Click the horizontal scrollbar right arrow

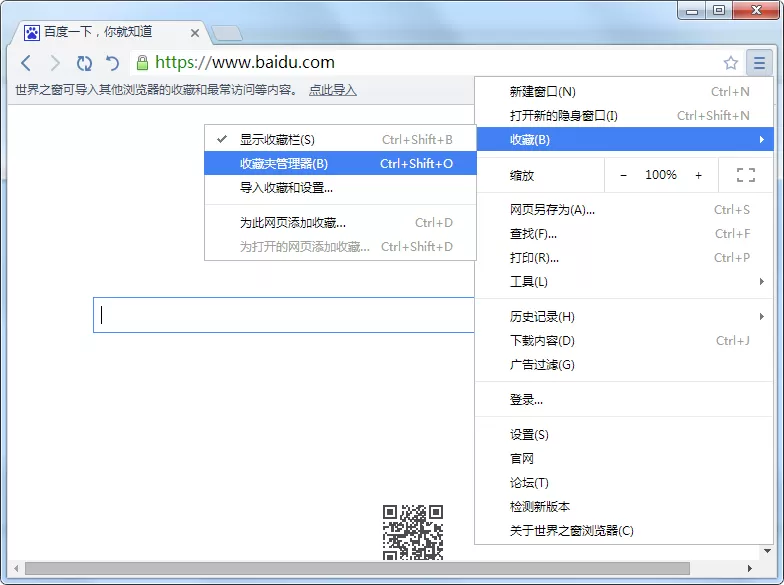750,568
